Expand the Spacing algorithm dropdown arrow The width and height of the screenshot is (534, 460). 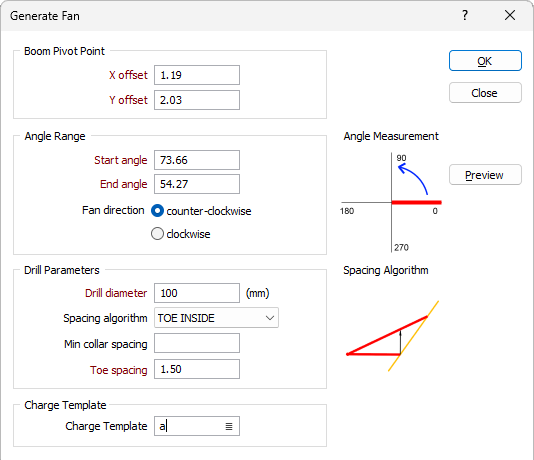[270, 318]
